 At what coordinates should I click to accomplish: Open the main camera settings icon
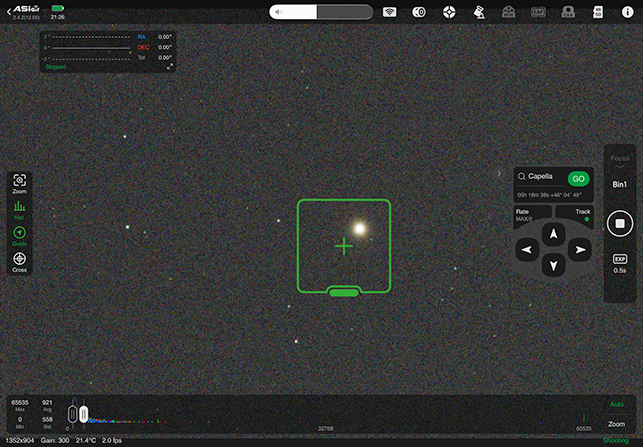point(420,12)
